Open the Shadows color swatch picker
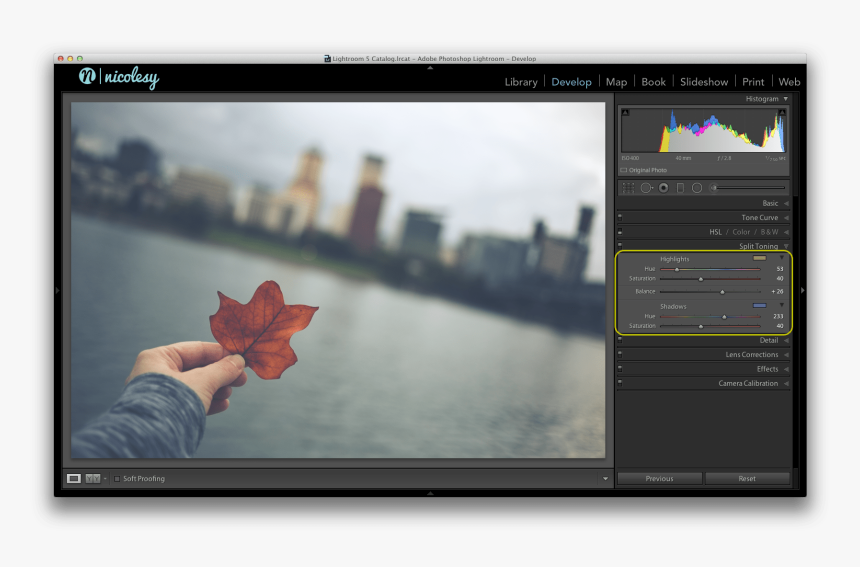 click(x=760, y=305)
